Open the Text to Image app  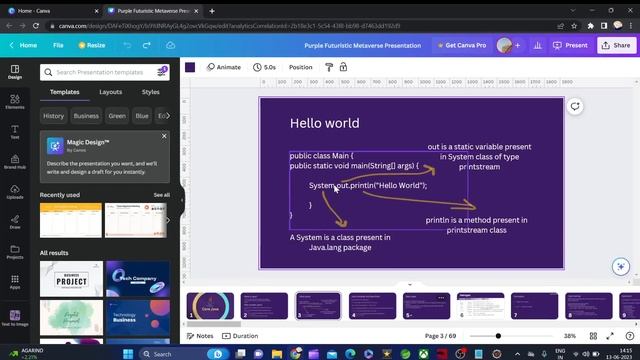click(15, 318)
